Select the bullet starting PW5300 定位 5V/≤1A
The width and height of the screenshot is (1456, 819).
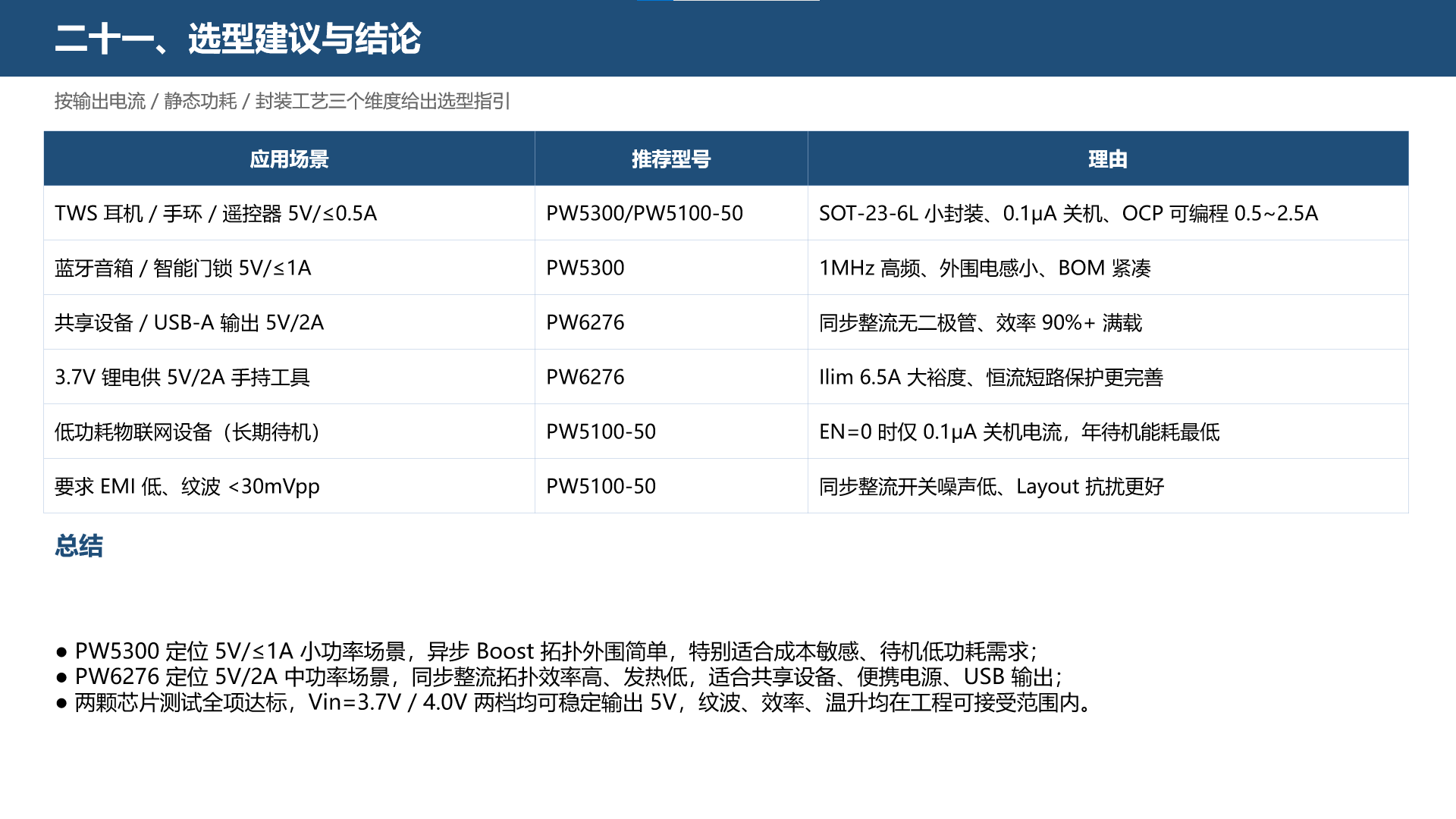pyautogui.click(x=546, y=651)
